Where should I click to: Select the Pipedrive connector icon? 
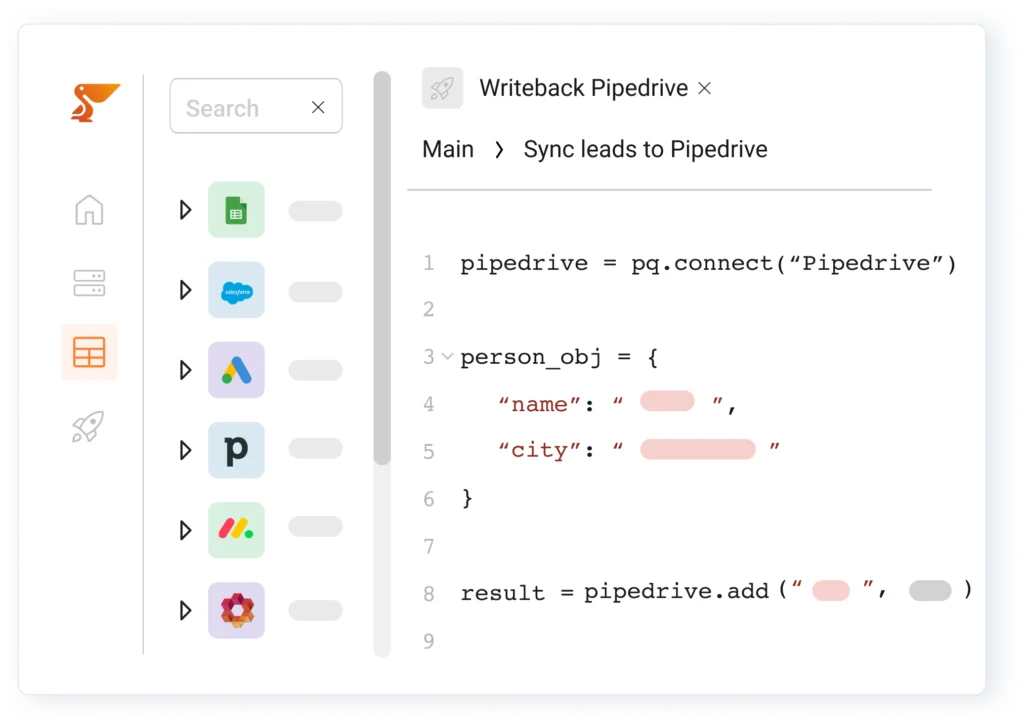[x=236, y=450]
